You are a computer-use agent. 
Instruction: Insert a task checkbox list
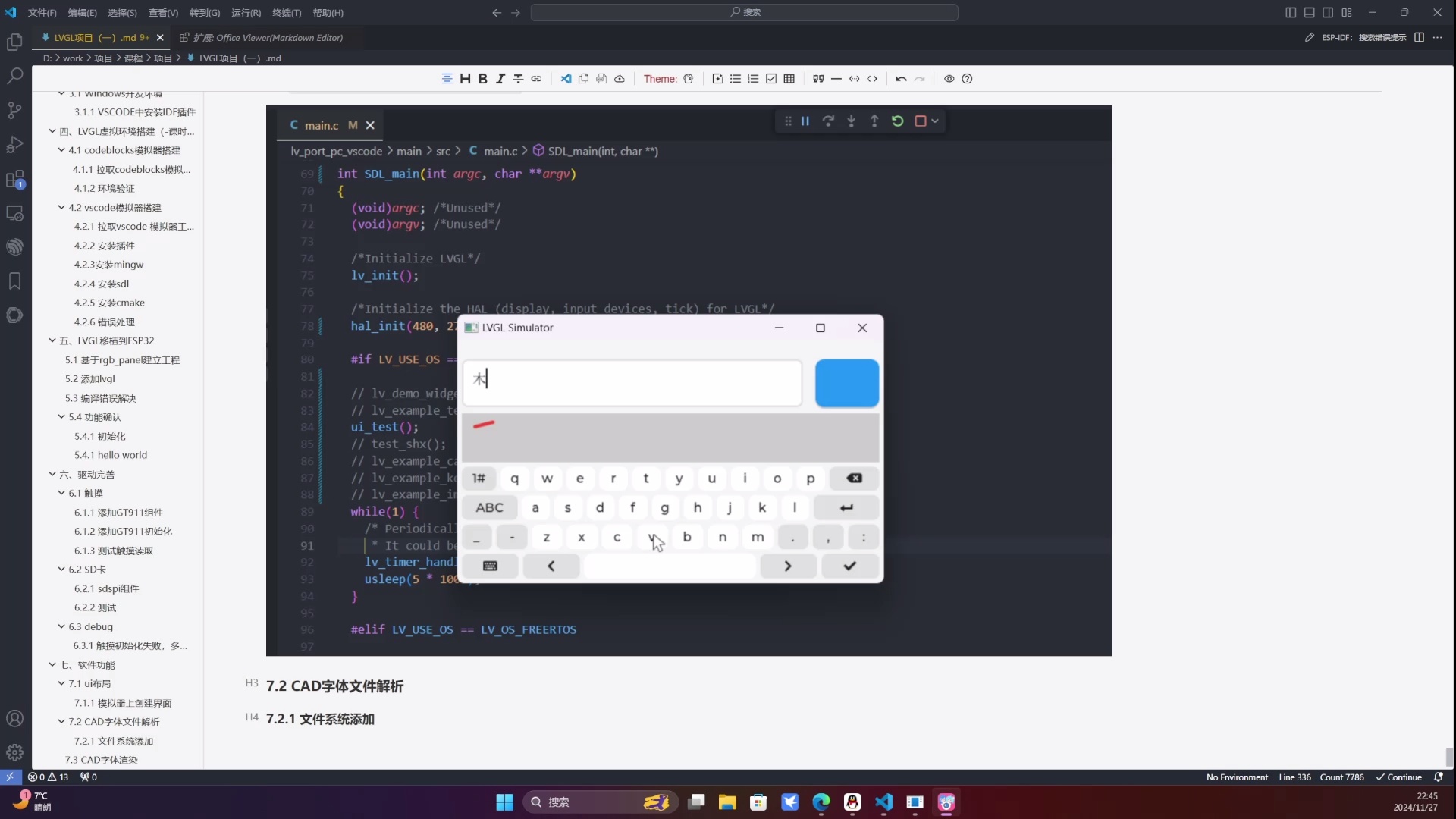click(770, 79)
